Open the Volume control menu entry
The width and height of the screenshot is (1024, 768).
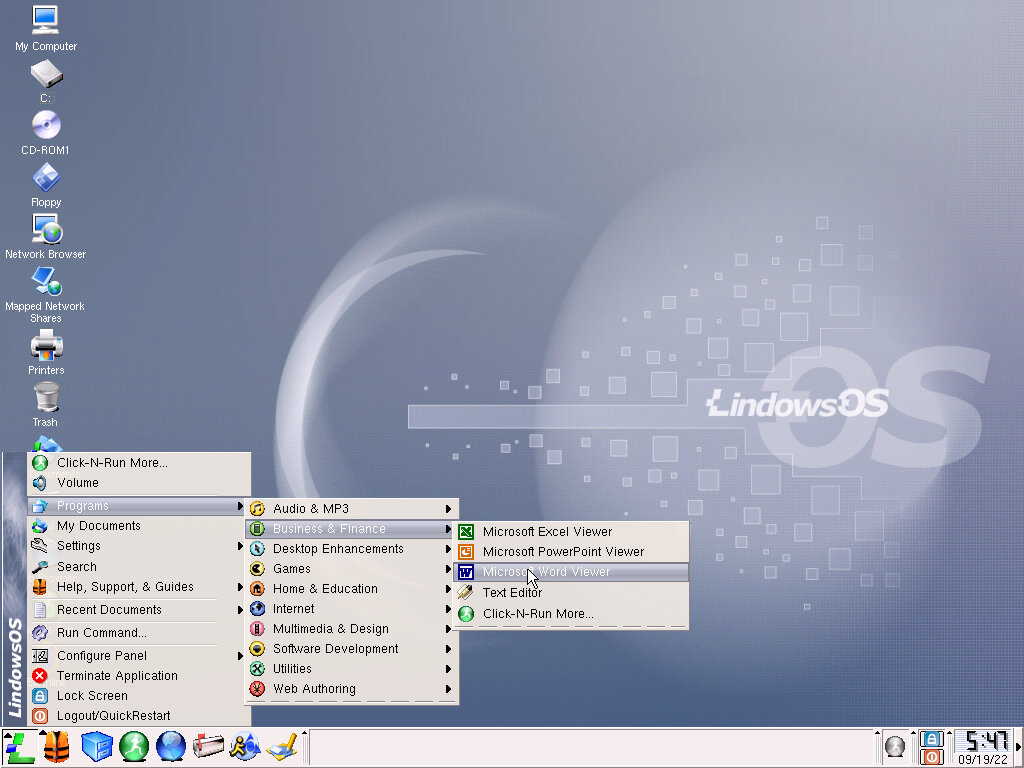coord(78,483)
